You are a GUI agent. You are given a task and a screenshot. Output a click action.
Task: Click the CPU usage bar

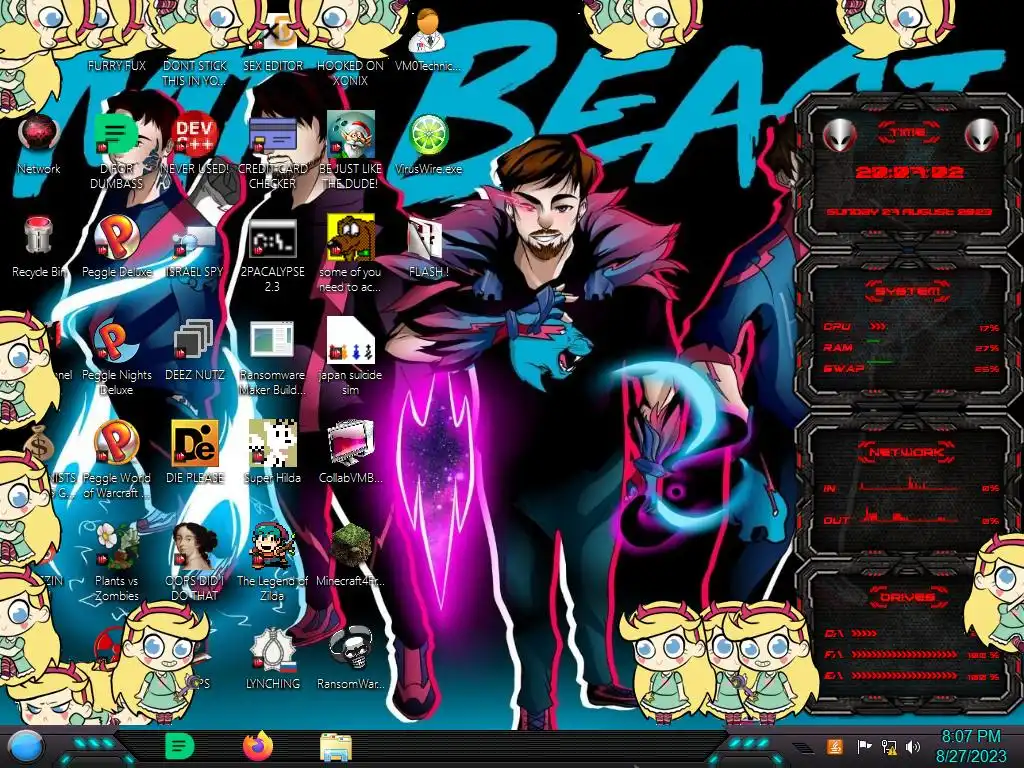[x=878, y=327]
